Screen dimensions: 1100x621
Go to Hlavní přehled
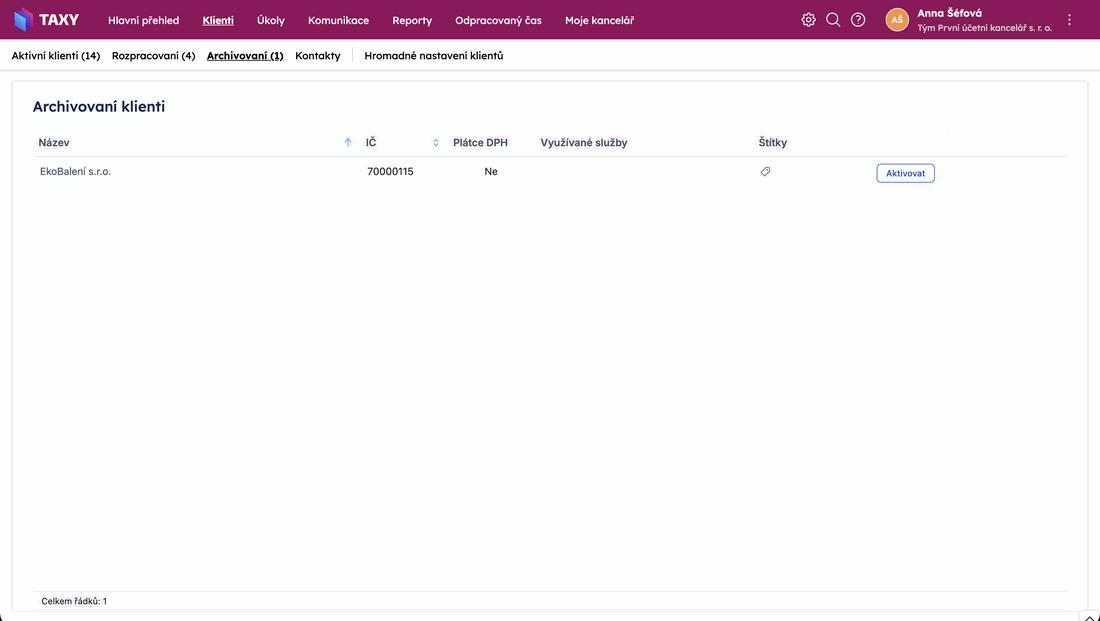pyautogui.click(x=144, y=20)
